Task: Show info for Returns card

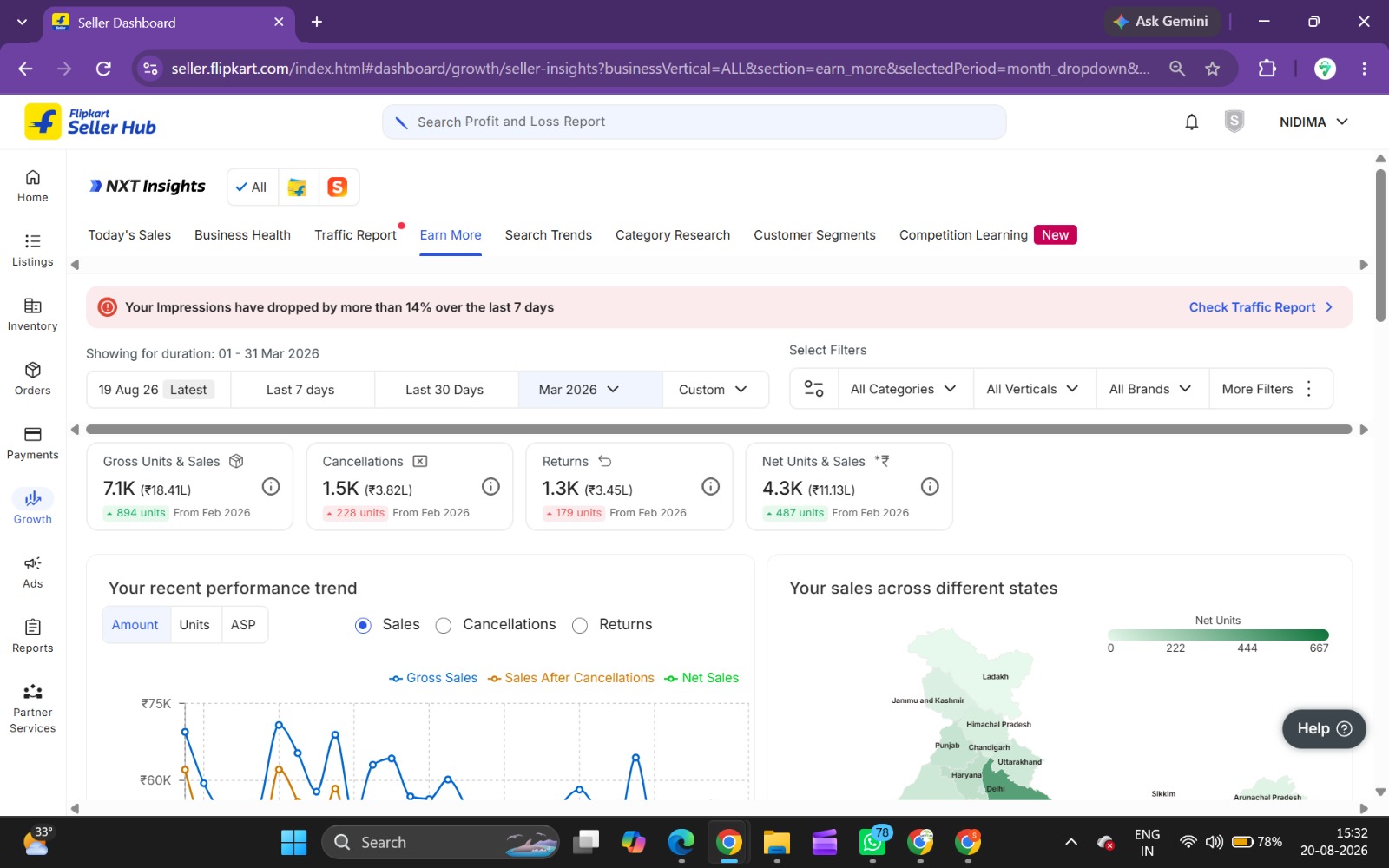Action: 710,487
